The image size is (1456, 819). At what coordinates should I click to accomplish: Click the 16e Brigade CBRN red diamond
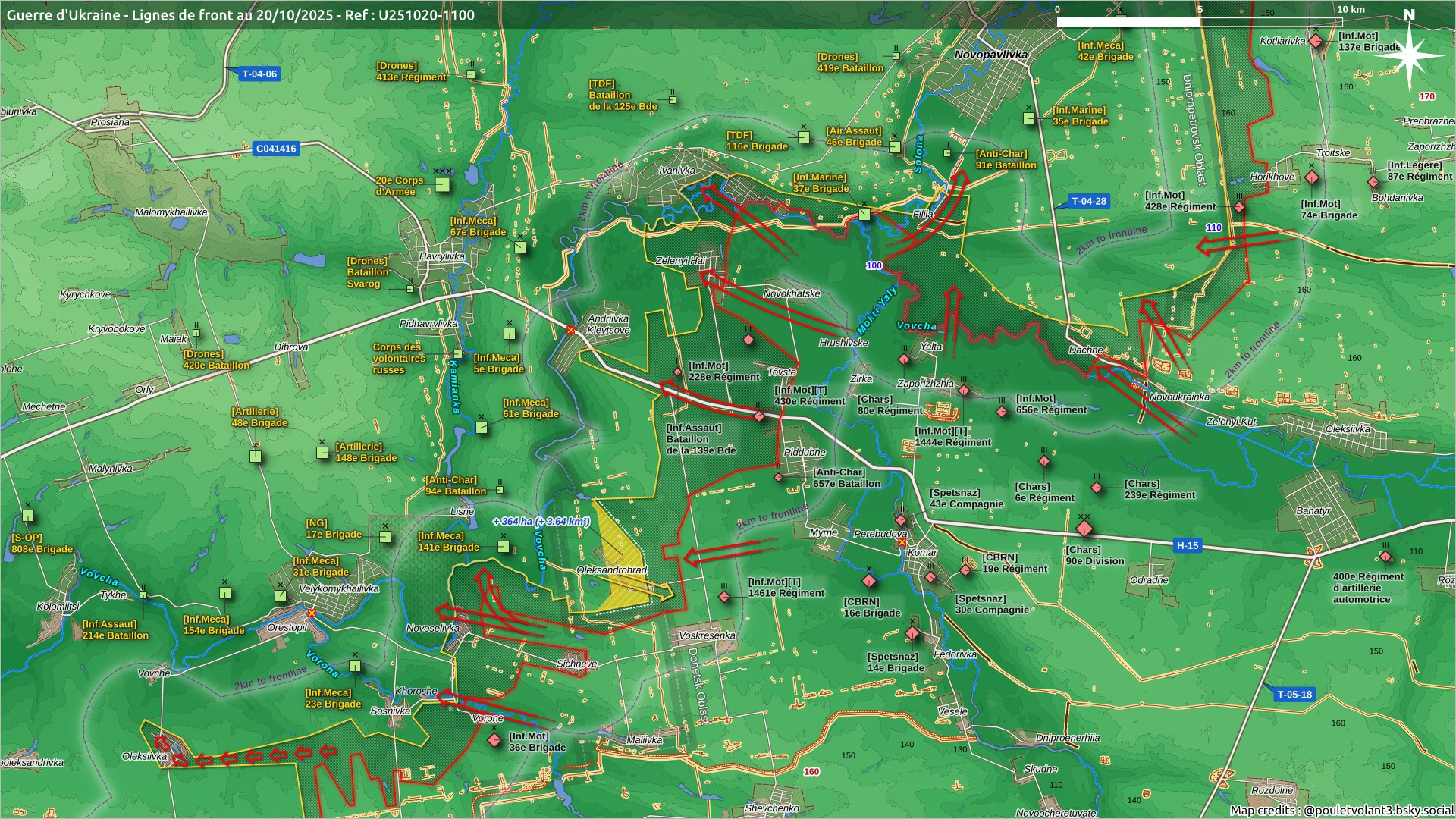pos(869,581)
